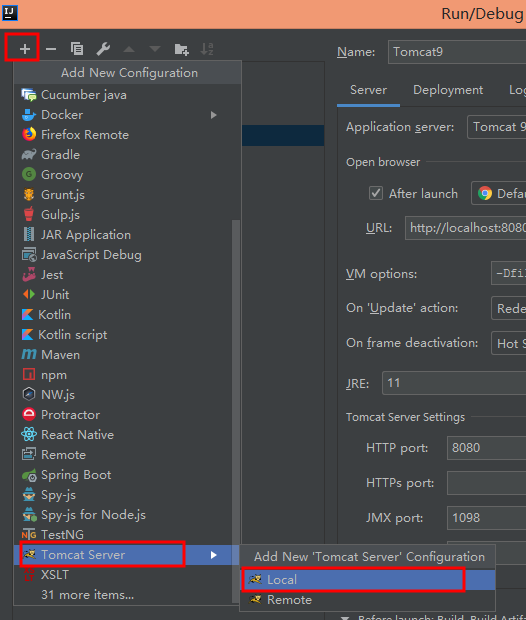Move configuration up arrow icon

pos(129,49)
